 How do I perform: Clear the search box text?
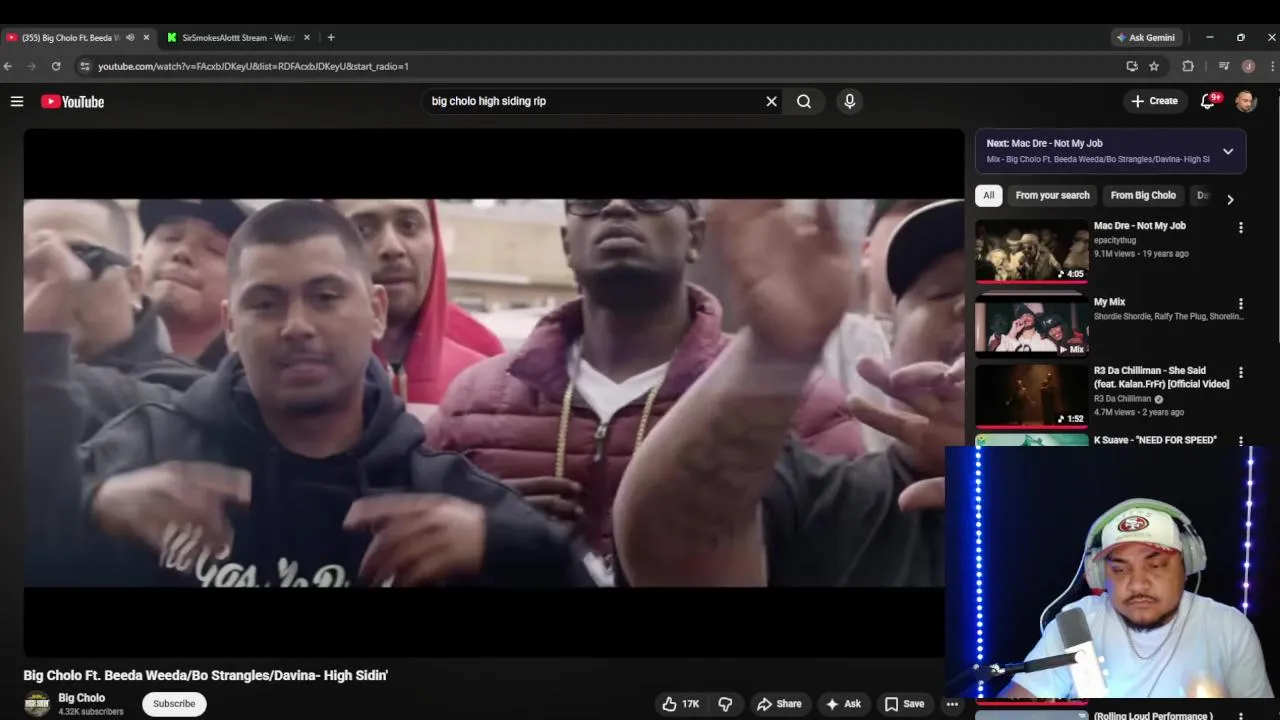tap(771, 101)
